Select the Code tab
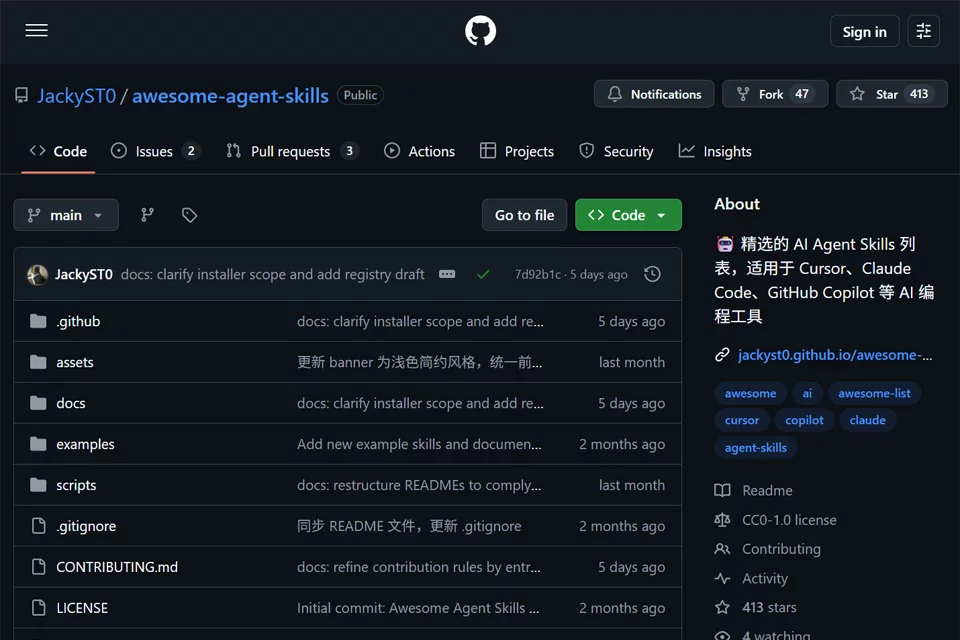The image size is (960, 640). 58,151
